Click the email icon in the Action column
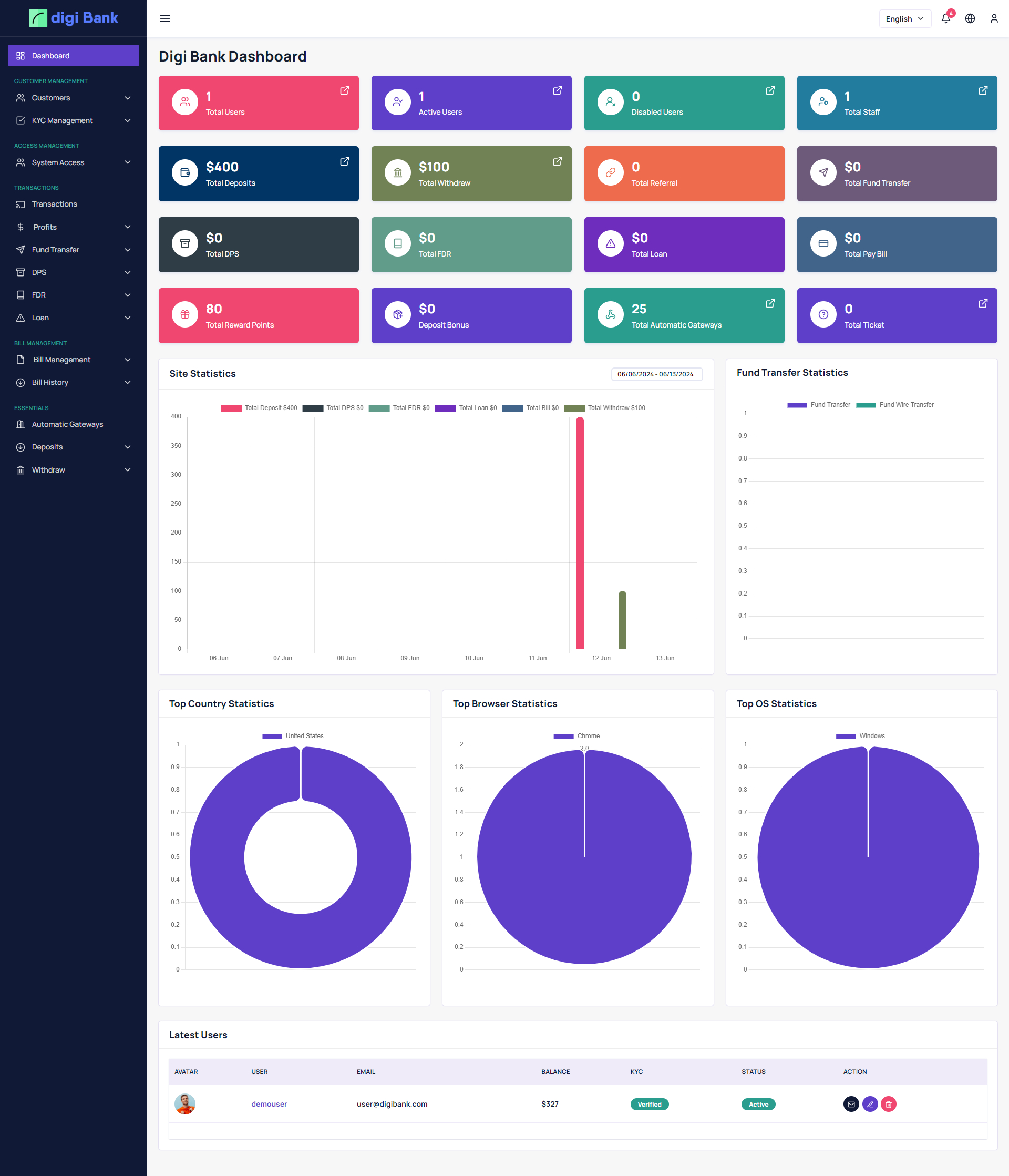1009x1176 pixels. click(851, 1104)
